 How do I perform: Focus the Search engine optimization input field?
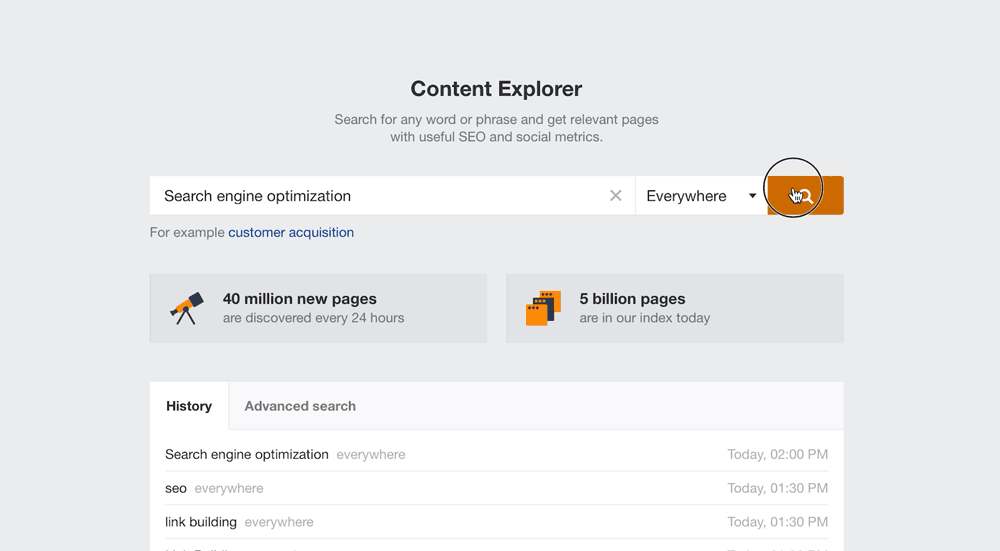coord(380,196)
